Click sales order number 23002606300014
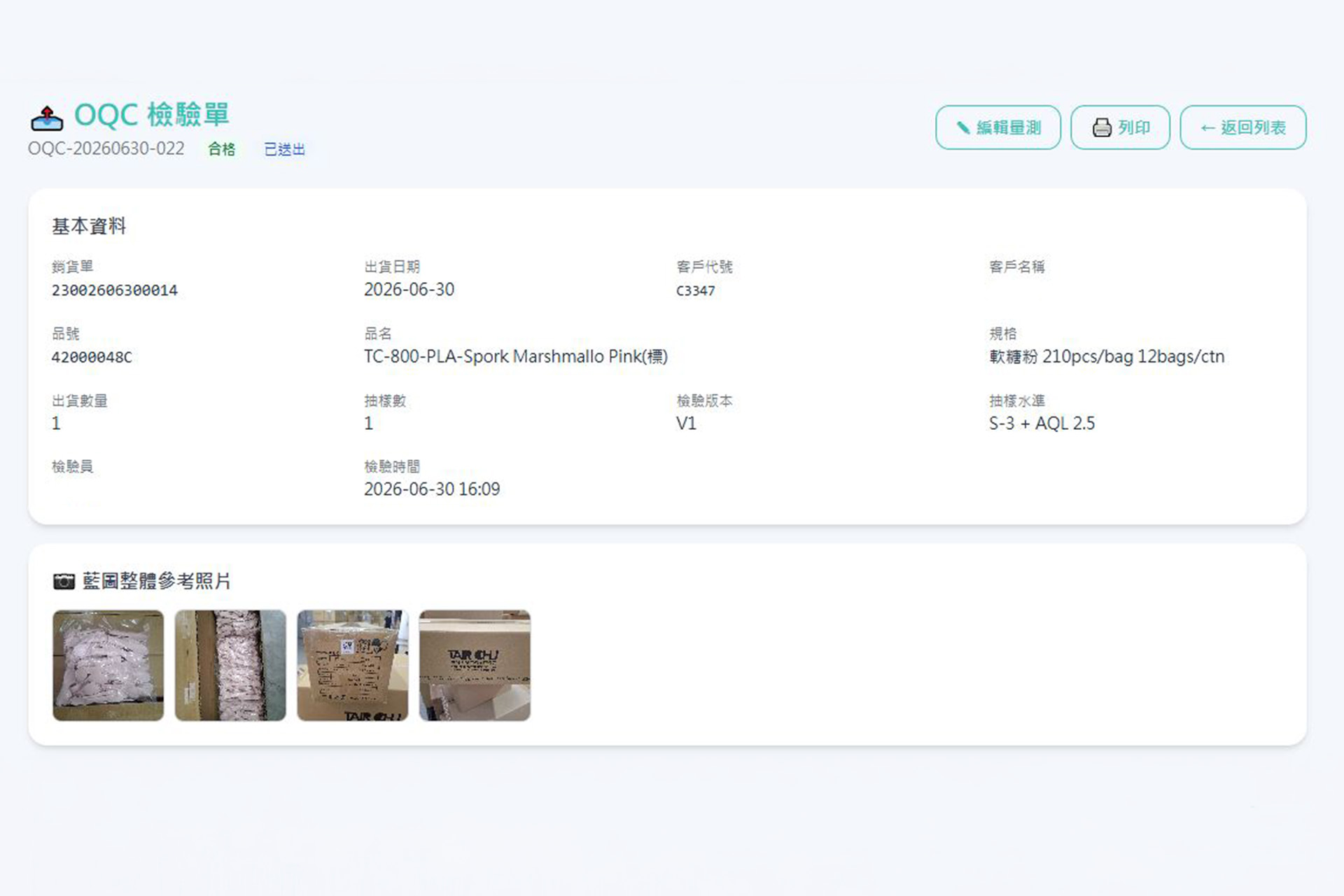 115,290
